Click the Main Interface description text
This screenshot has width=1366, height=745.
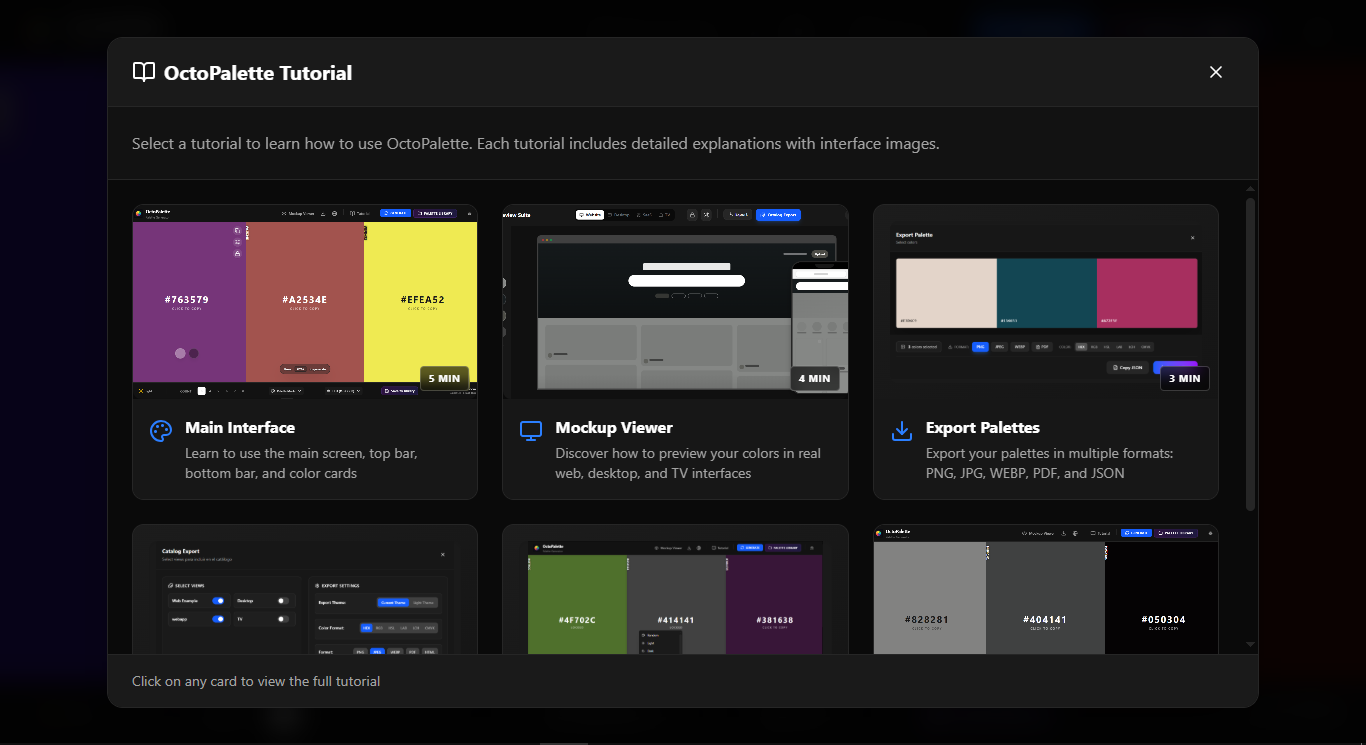[x=301, y=463]
